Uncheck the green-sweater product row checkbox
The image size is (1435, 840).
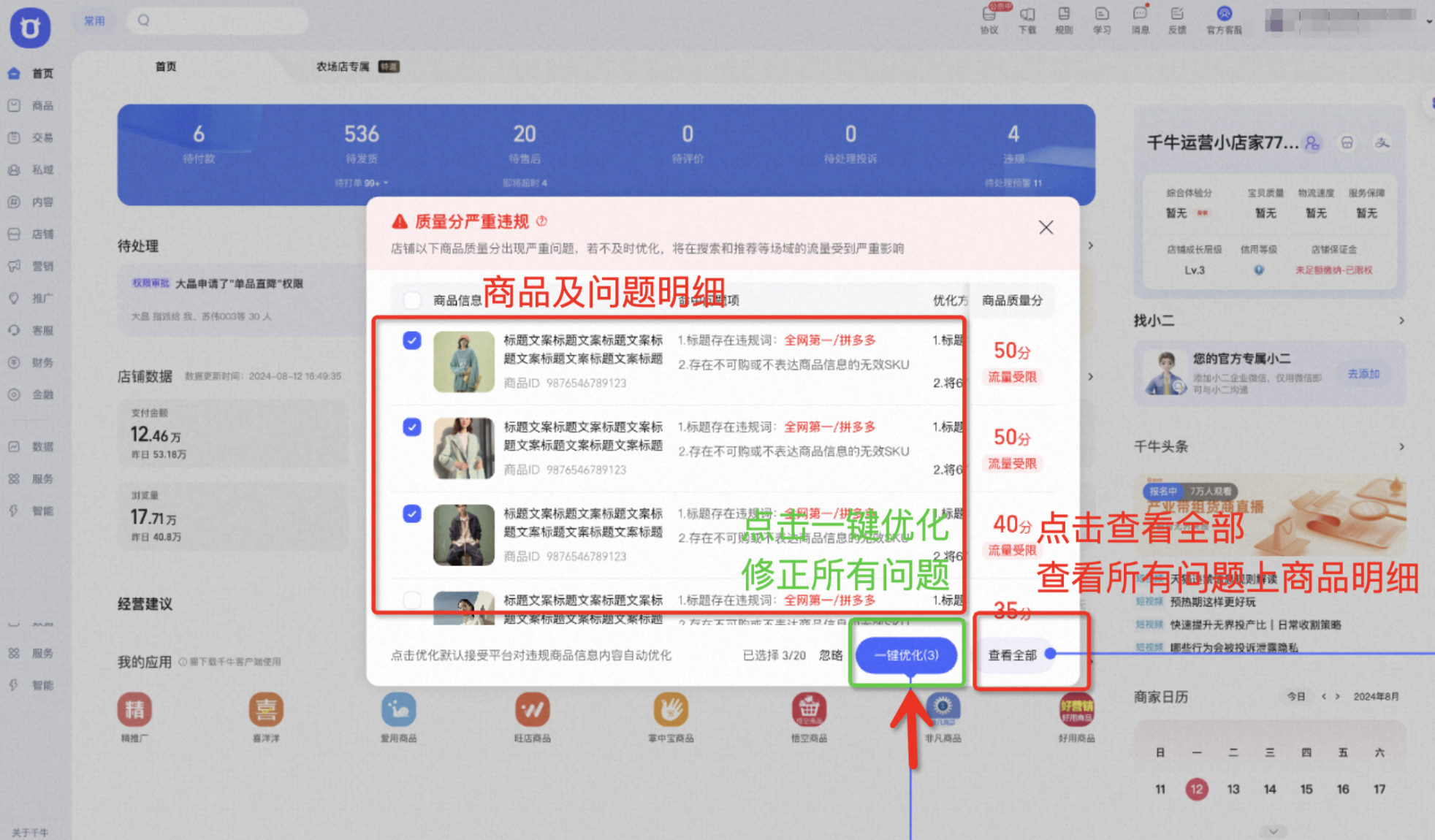coord(412,340)
